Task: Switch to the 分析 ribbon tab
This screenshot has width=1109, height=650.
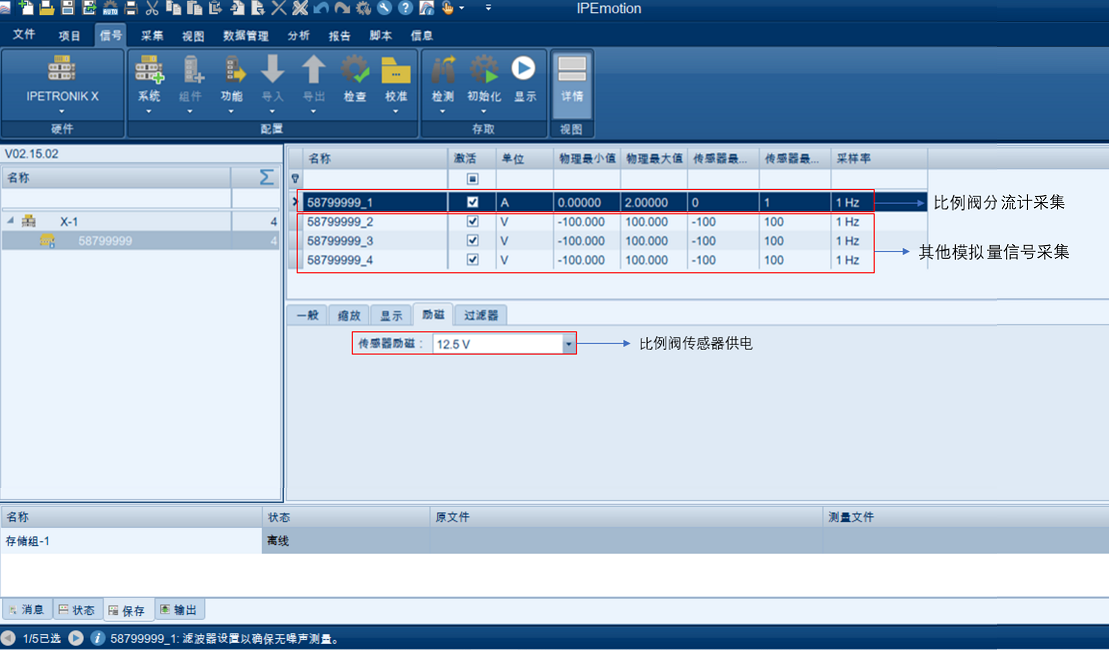Action: tap(298, 35)
